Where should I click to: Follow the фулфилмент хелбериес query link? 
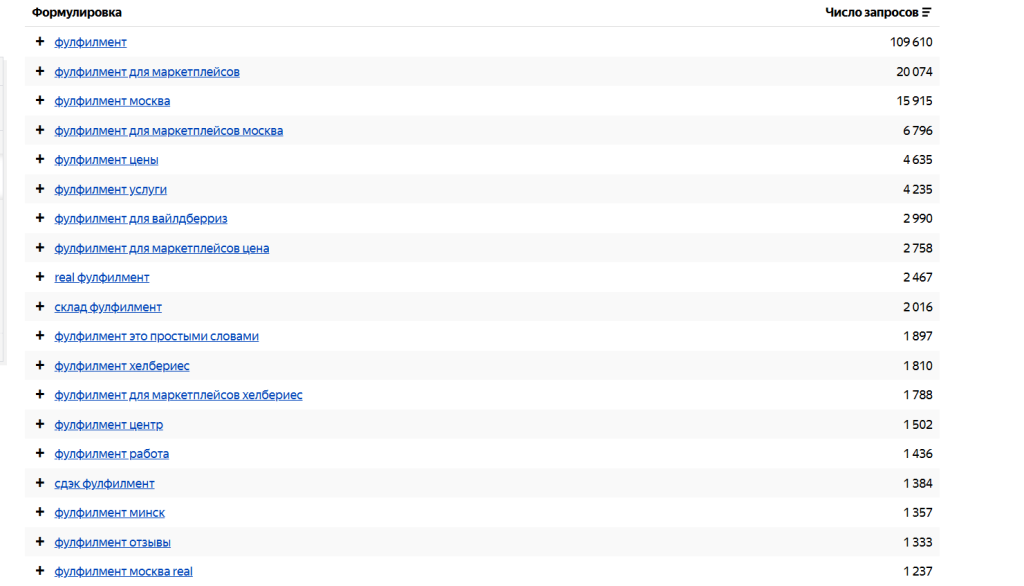(121, 366)
